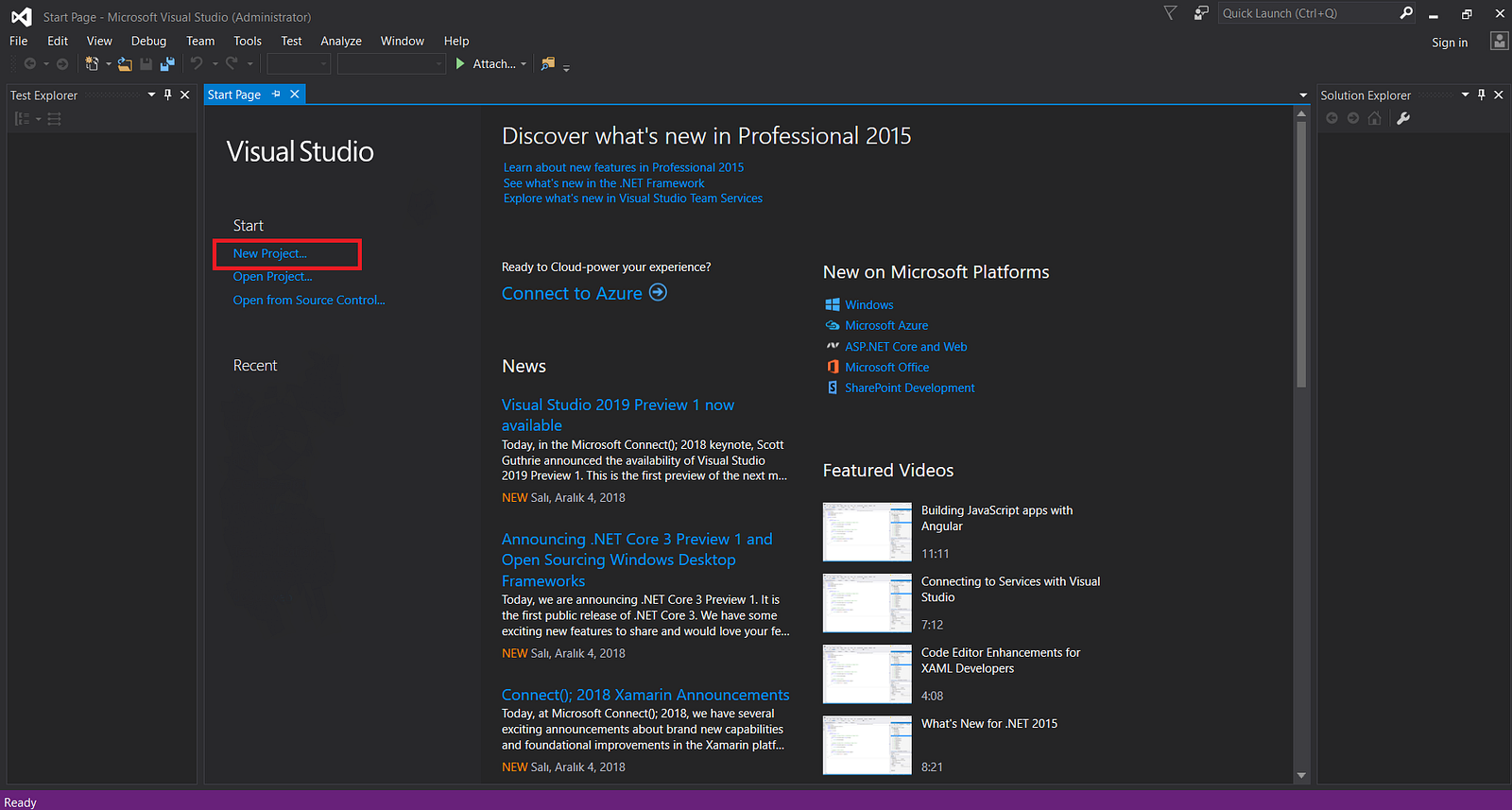Click the Find in Files toolbar icon
Viewport: 1512px width, 810px height.
(x=547, y=63)
